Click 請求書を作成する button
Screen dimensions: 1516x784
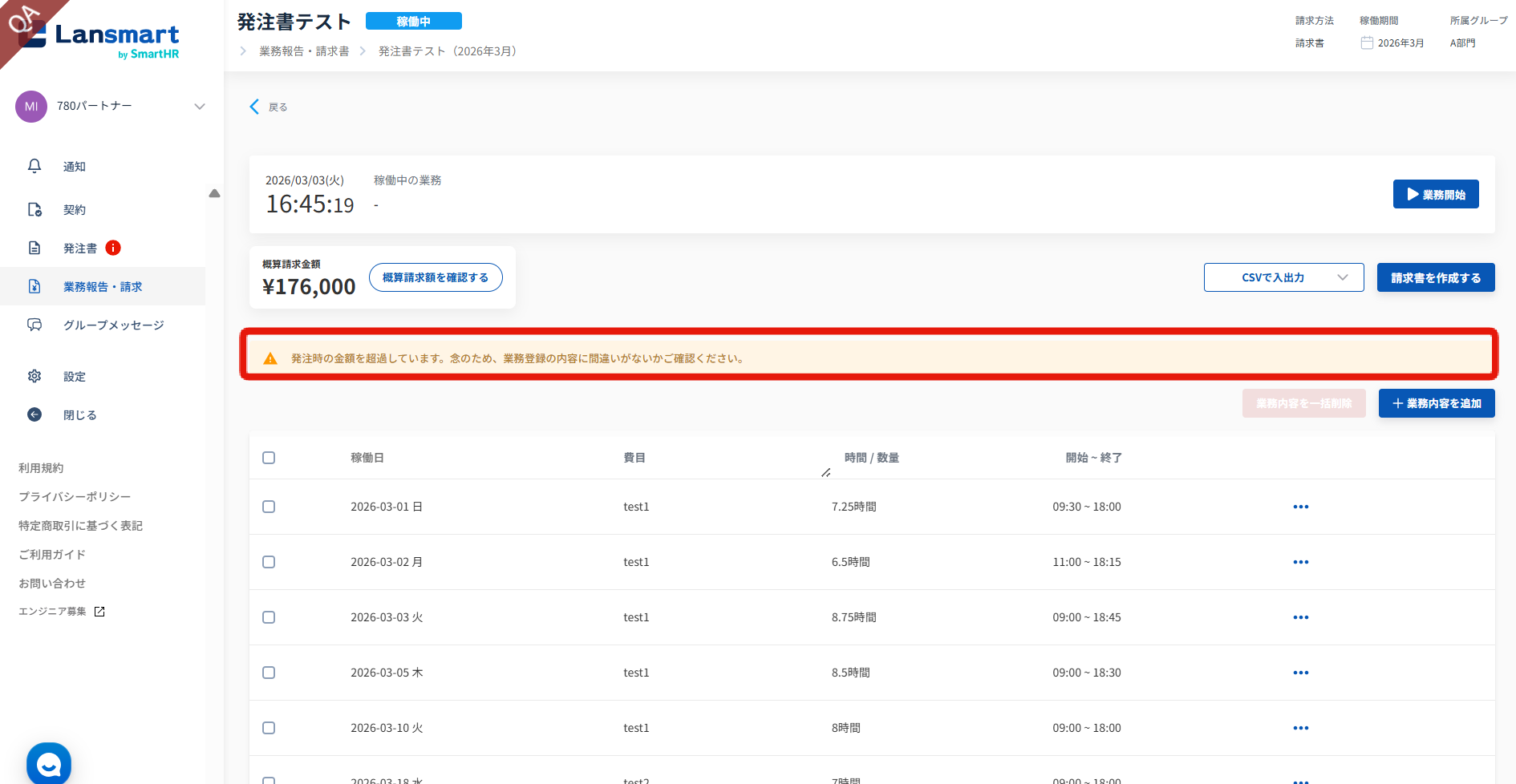tap(1436, 277)
